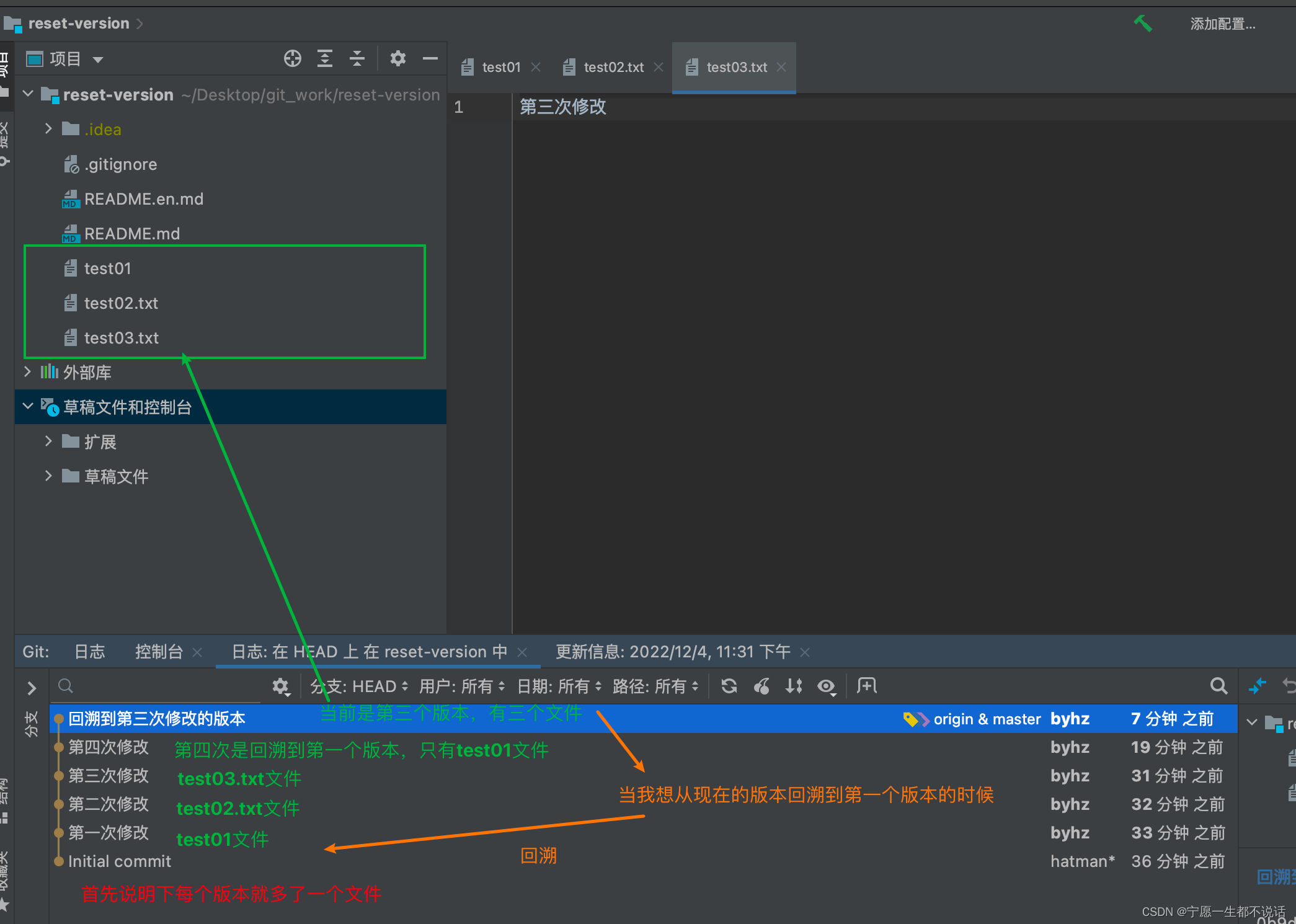Close the 日志: 在 HEAD 上 tab

(522, 652)
